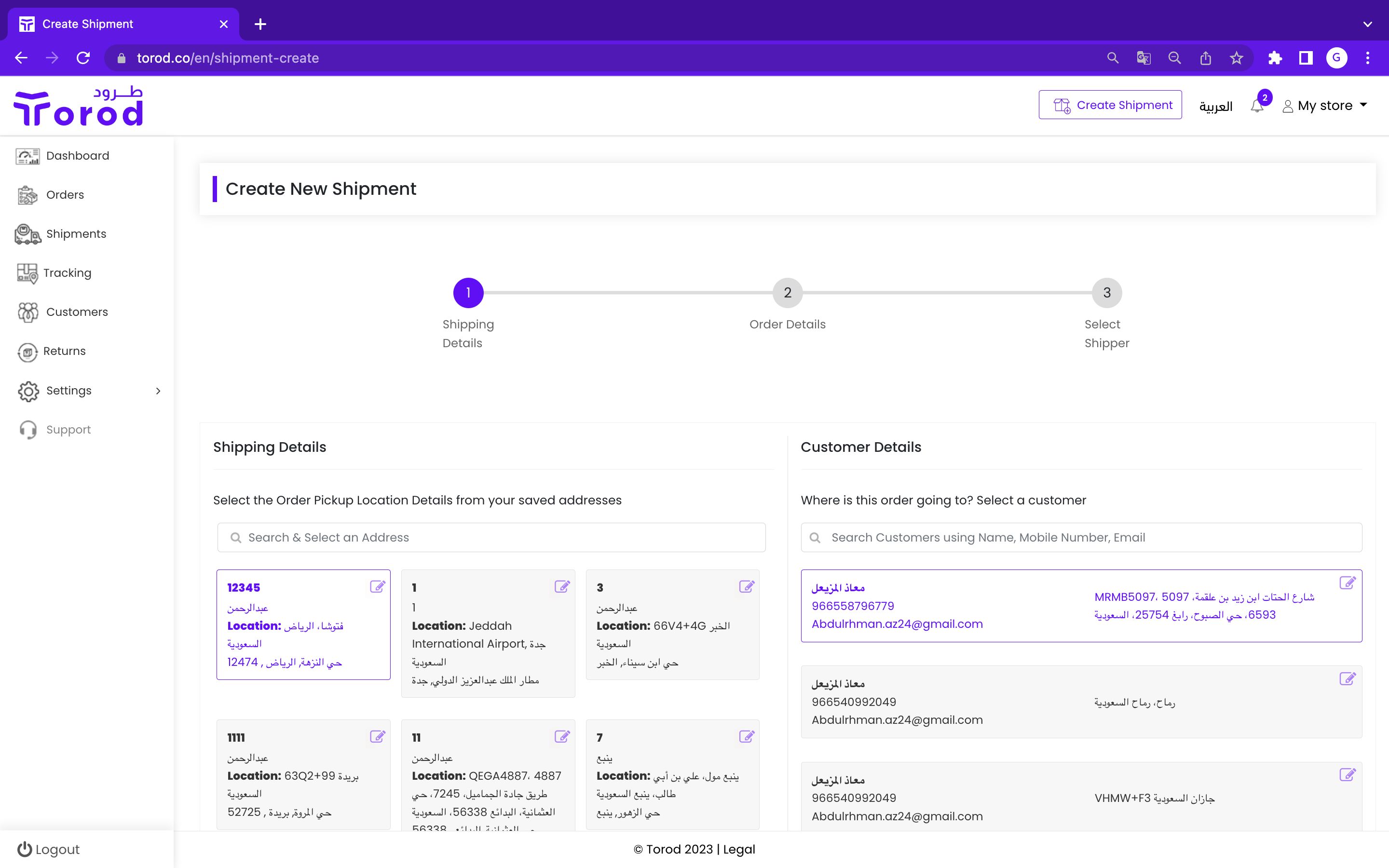Go to Shipments in the sidebar
The width and height of the screenshot is (1389, 868).
click(x=76, y=234)
